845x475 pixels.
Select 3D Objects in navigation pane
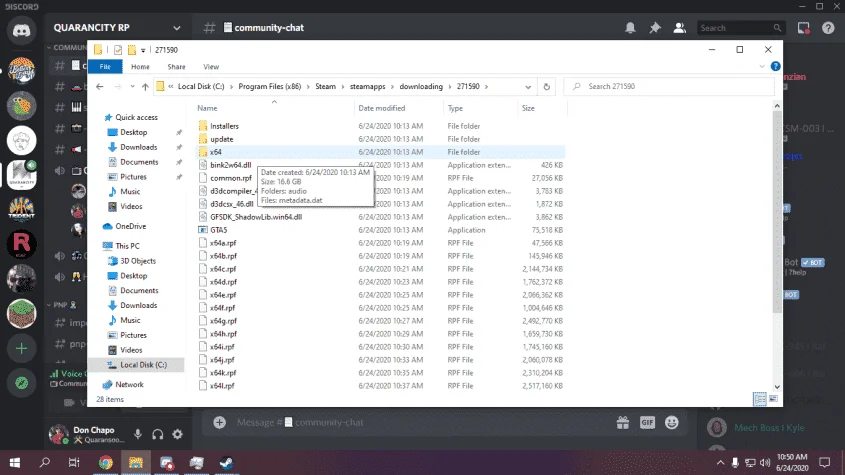click(x=138, y=261)
